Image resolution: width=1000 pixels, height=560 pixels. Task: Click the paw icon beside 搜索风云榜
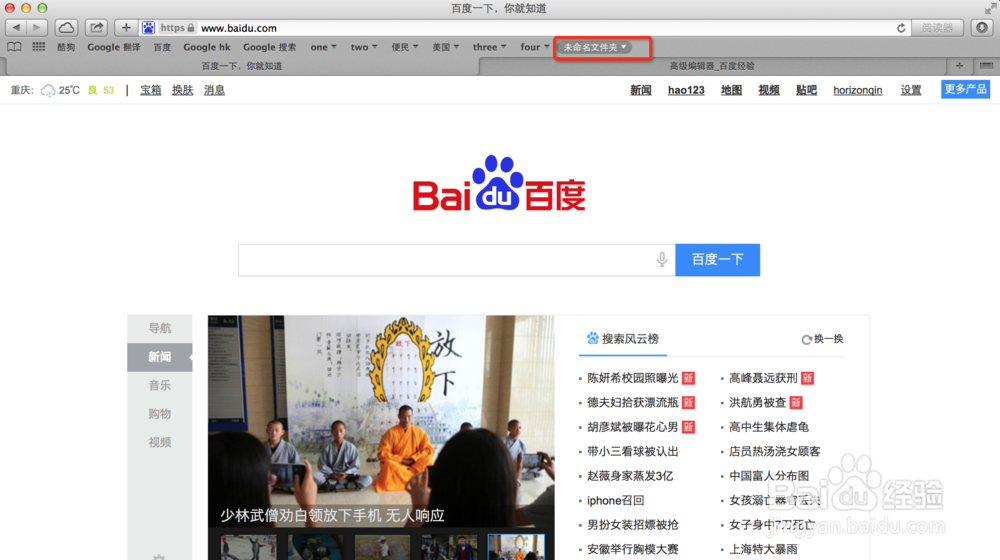(592, 338)
